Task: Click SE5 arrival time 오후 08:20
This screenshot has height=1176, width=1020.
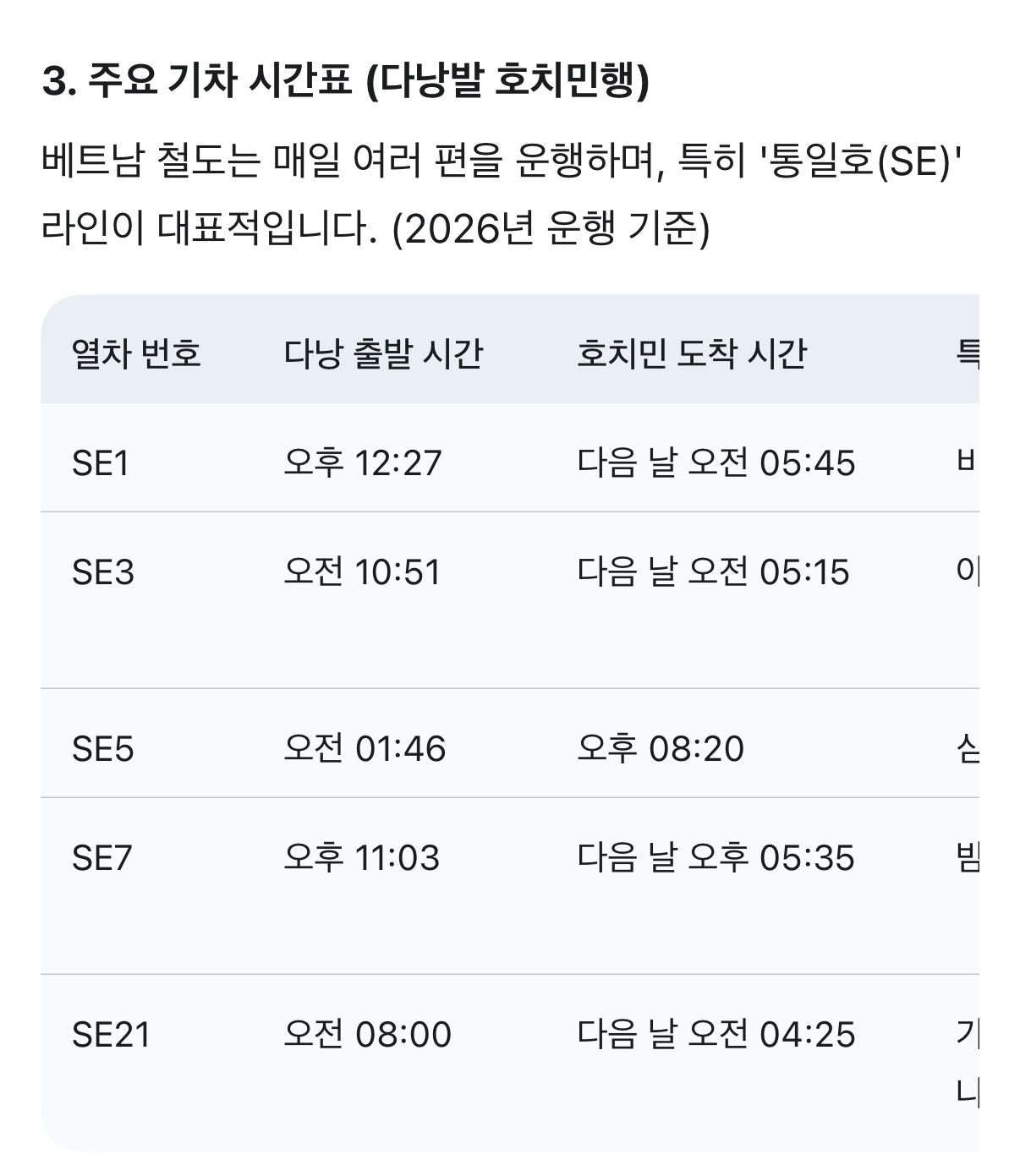Action: [x=661, y=749]
